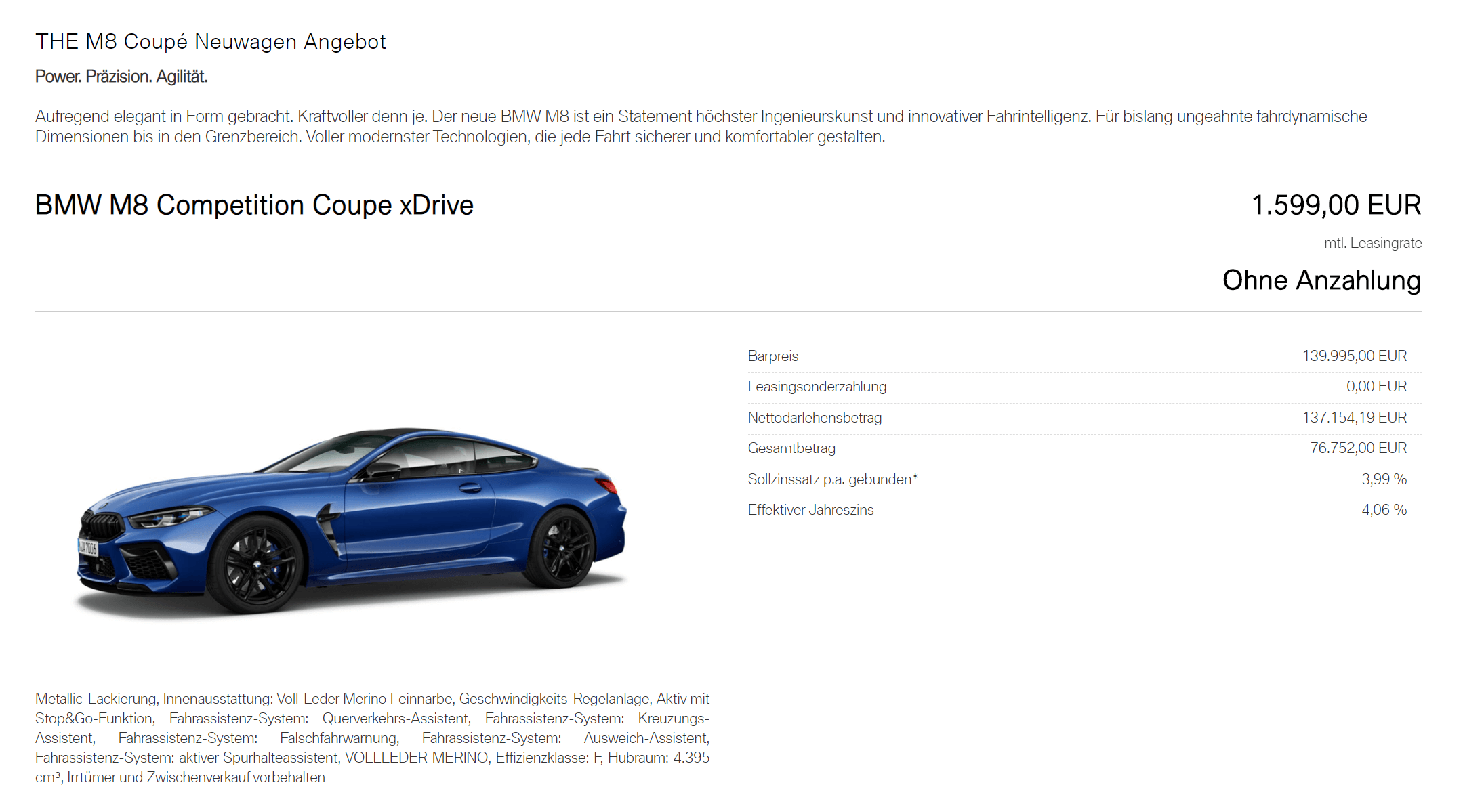This screenshot has width=1463, height=812.
Task: Click 'Leasingsonderzahlung' row label
Action: coord(817,387)
